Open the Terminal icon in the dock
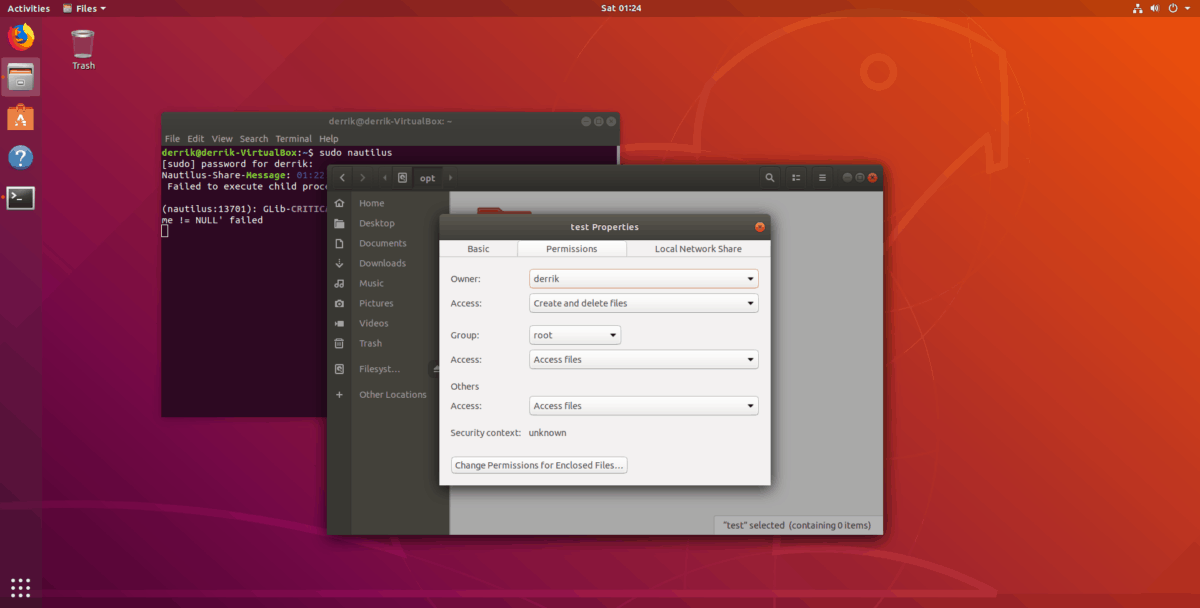 [x=21, y=197]
